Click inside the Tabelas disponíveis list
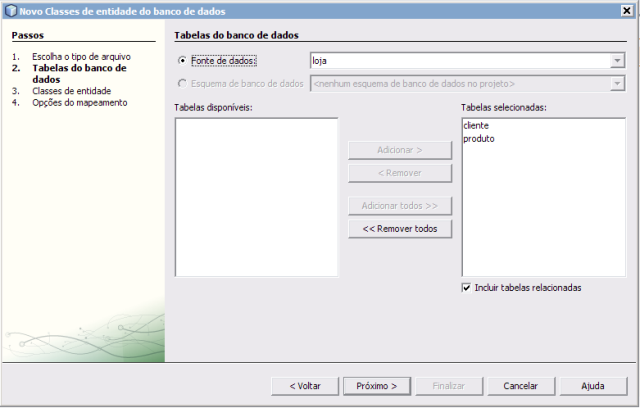The width and height of the screenshot is (640, 408). pyautogui.click(x=256, y=196)
